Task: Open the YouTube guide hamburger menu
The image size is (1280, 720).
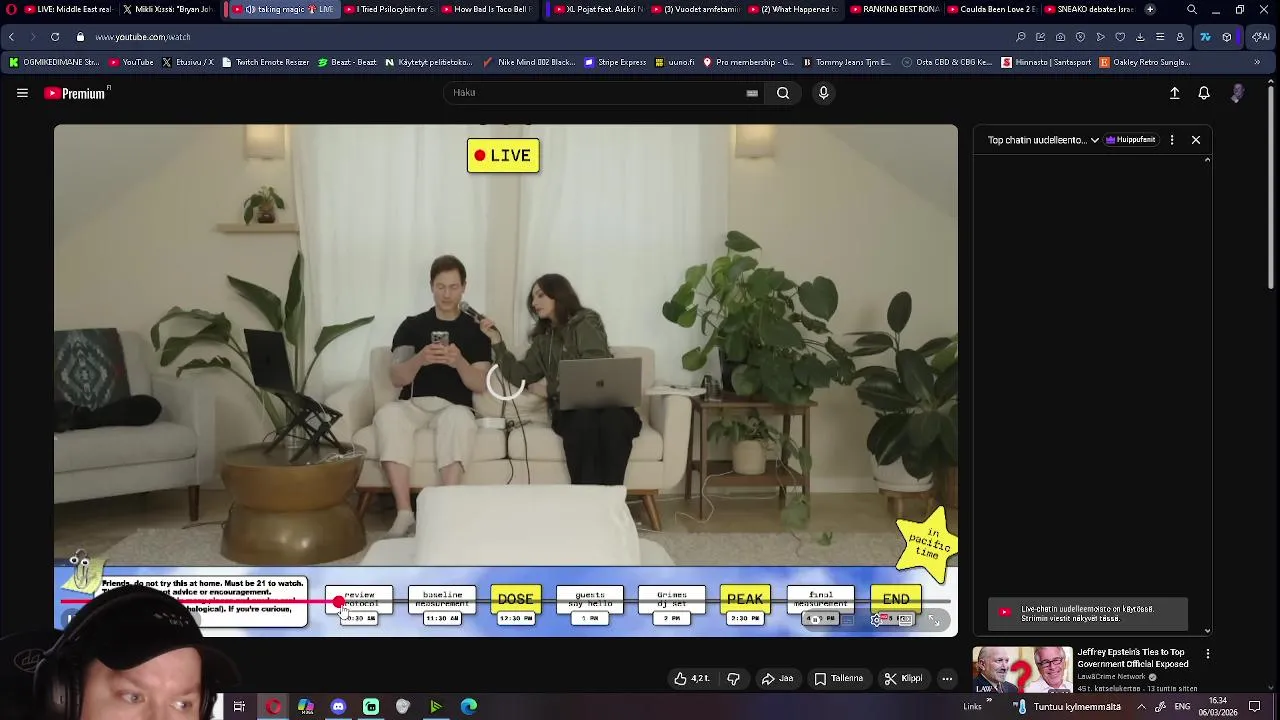Action: tap(22, 93)
